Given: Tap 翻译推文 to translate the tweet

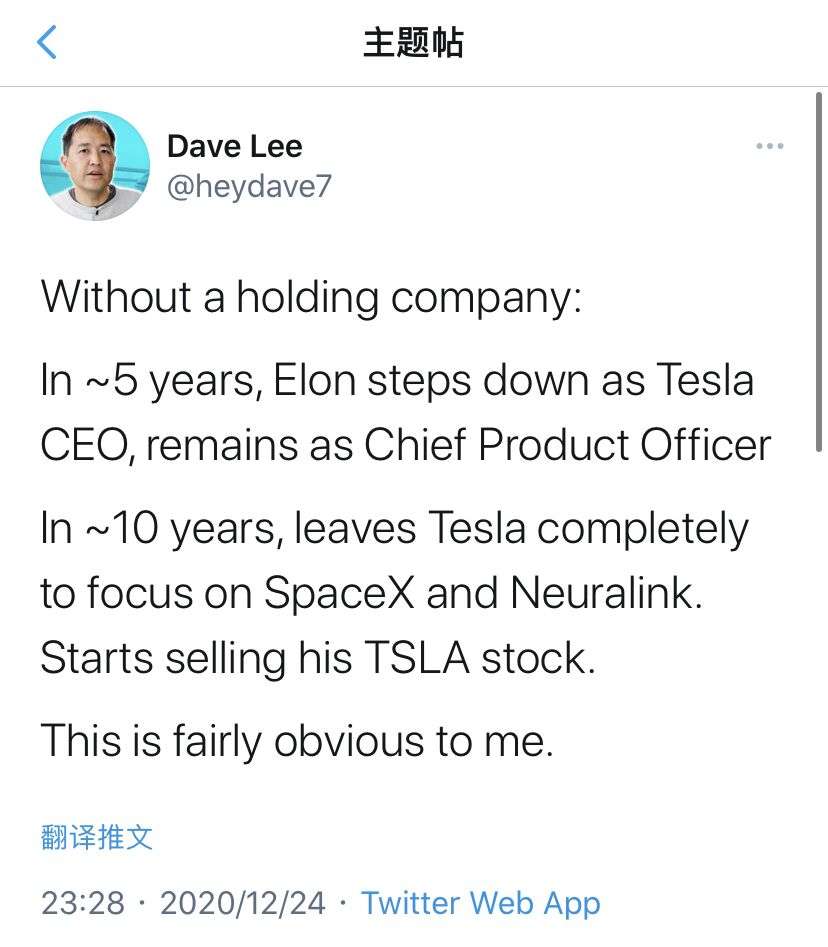Looking at the screenshot, I should (x=97, y=837).
